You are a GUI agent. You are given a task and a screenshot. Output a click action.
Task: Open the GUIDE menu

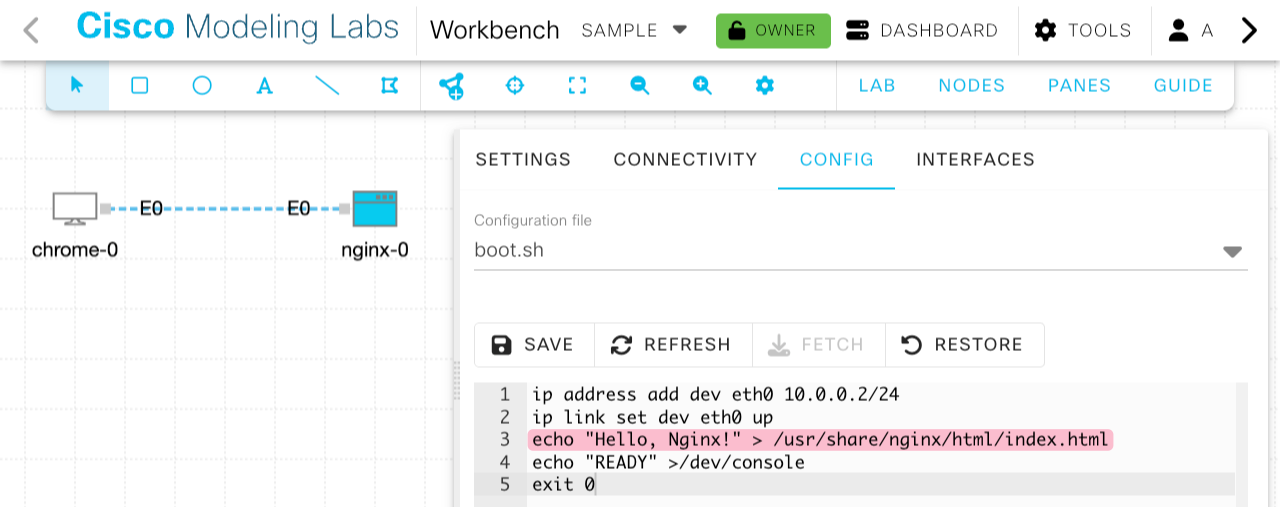coord(1184,86)
